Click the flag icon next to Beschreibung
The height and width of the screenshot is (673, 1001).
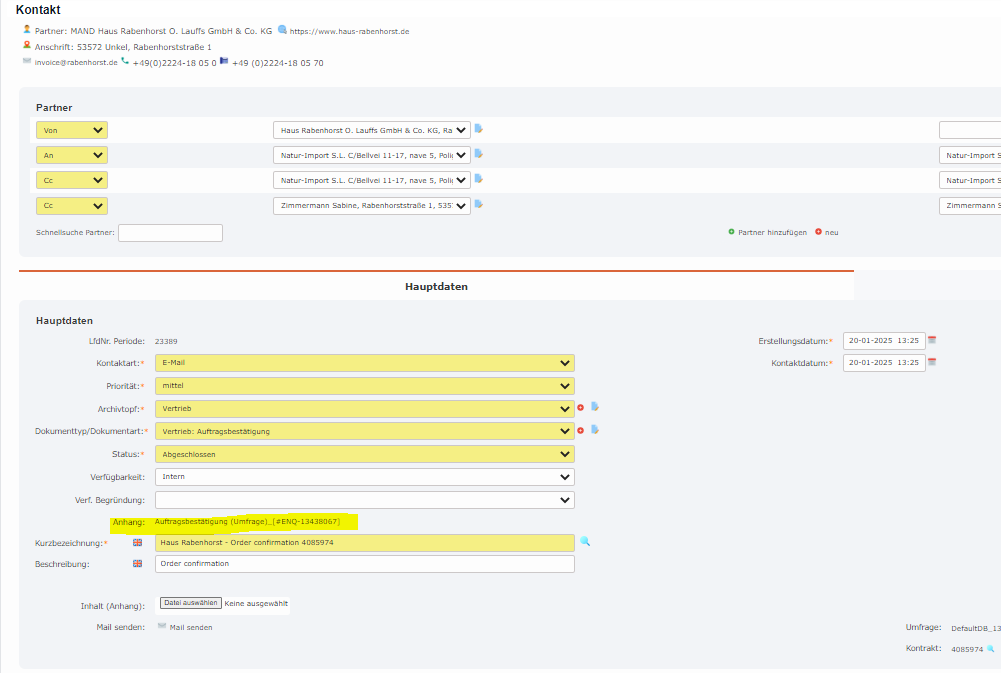[137, 563]
